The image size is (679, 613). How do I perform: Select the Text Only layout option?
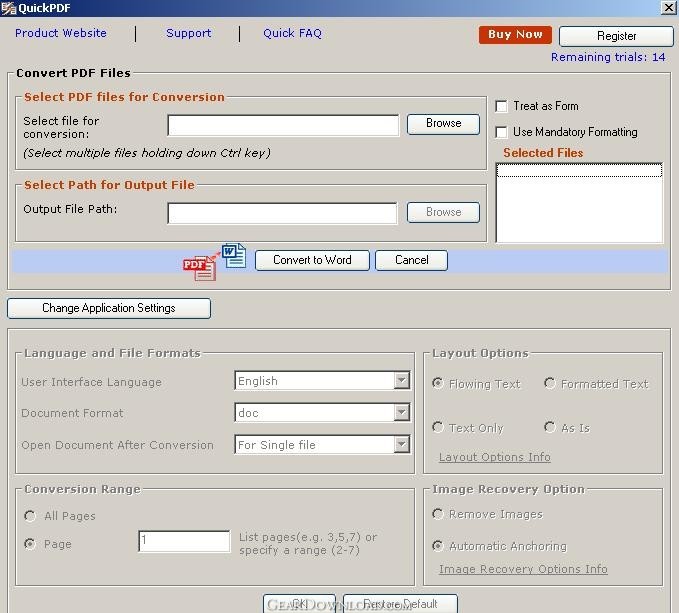click(x=438, y=428)
